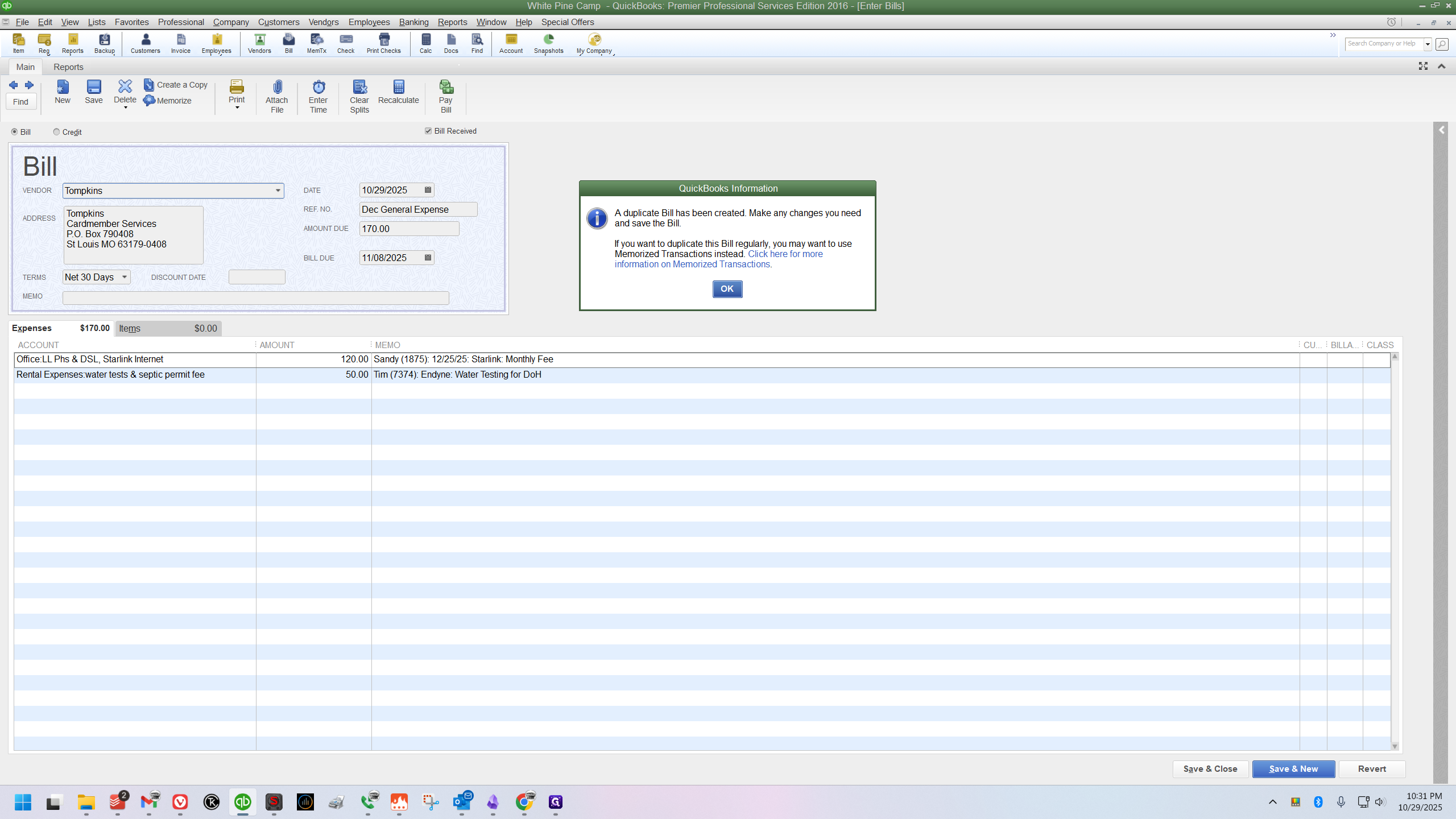The height and width of the screenshot is (819, 1456).
Task: Click into the Memo input field
Action: 256,297
